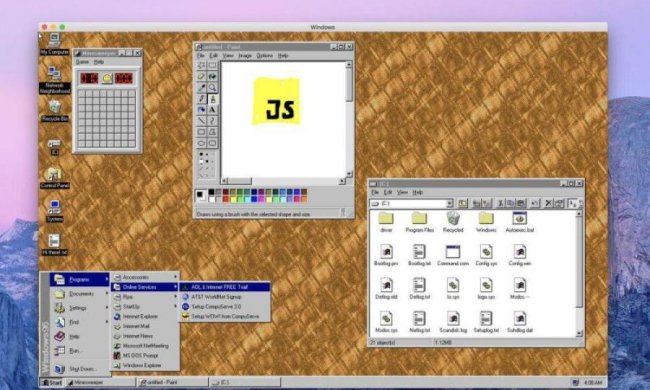The width and height of the screenshot is (650, 390).
Task: Open the drive dropdown in C: window
Action: pyautogui.click(x=449, y=203)
